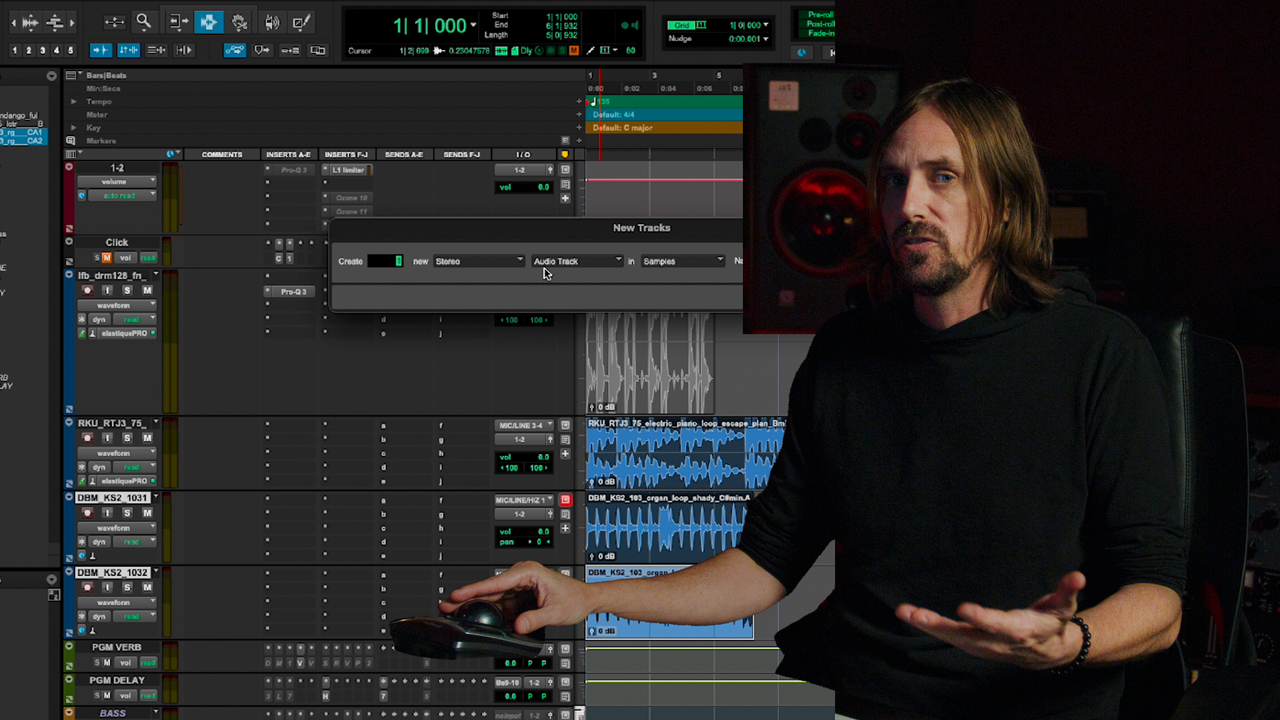Image resolution: width=1280 pixels, height=720 pixels.
Task: Solo the lfb_drm128_fn_ track
Action: point(127,290)
